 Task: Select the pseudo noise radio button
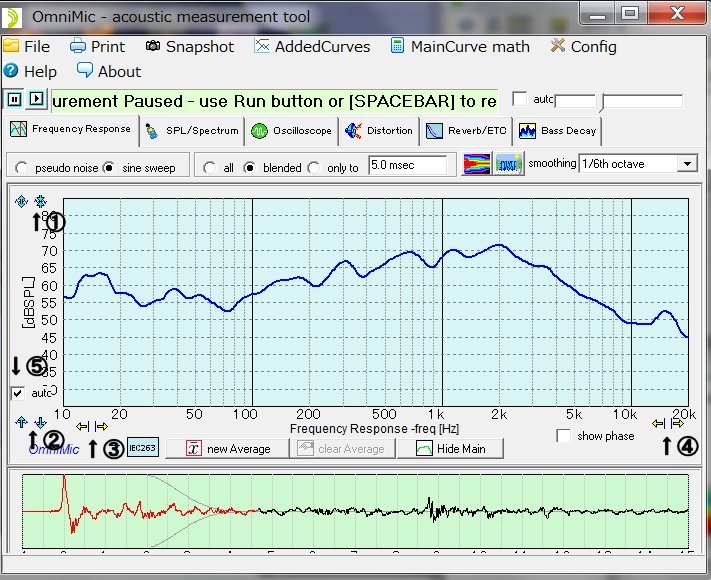(21, 168)
